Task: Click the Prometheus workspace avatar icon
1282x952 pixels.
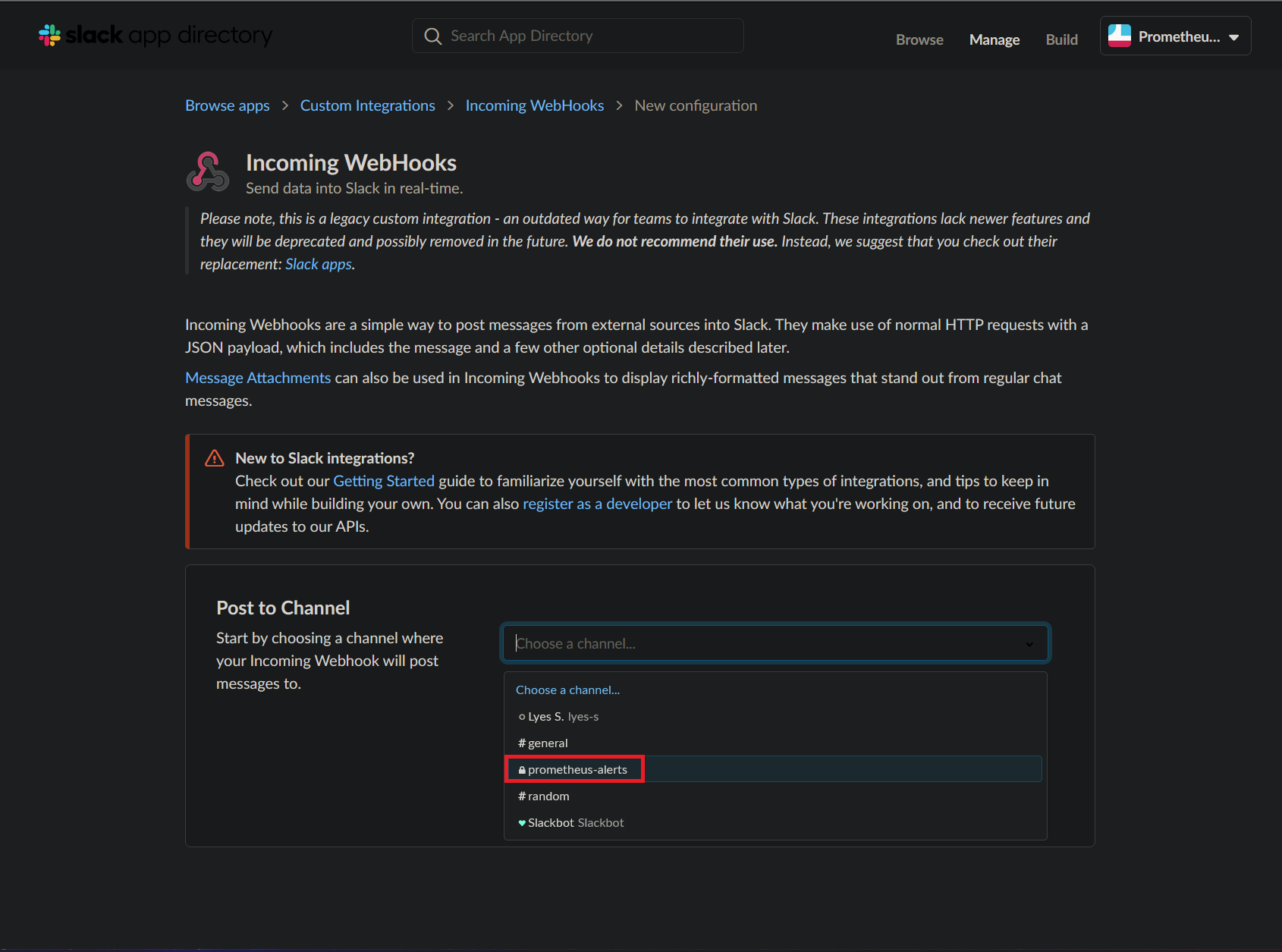Action: (1120, 36)
